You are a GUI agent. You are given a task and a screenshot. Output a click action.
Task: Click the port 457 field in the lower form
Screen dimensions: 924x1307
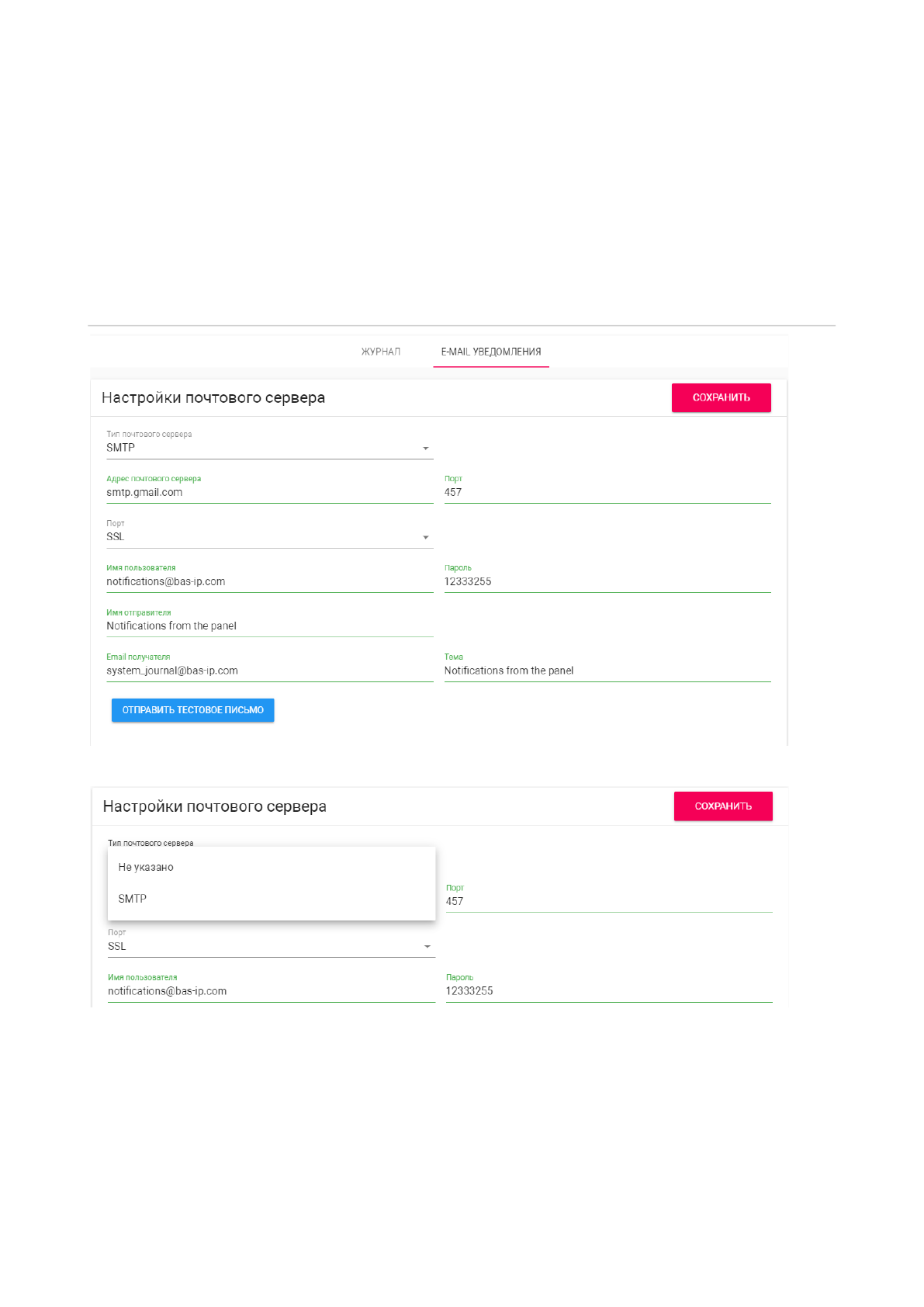point(608,902)
